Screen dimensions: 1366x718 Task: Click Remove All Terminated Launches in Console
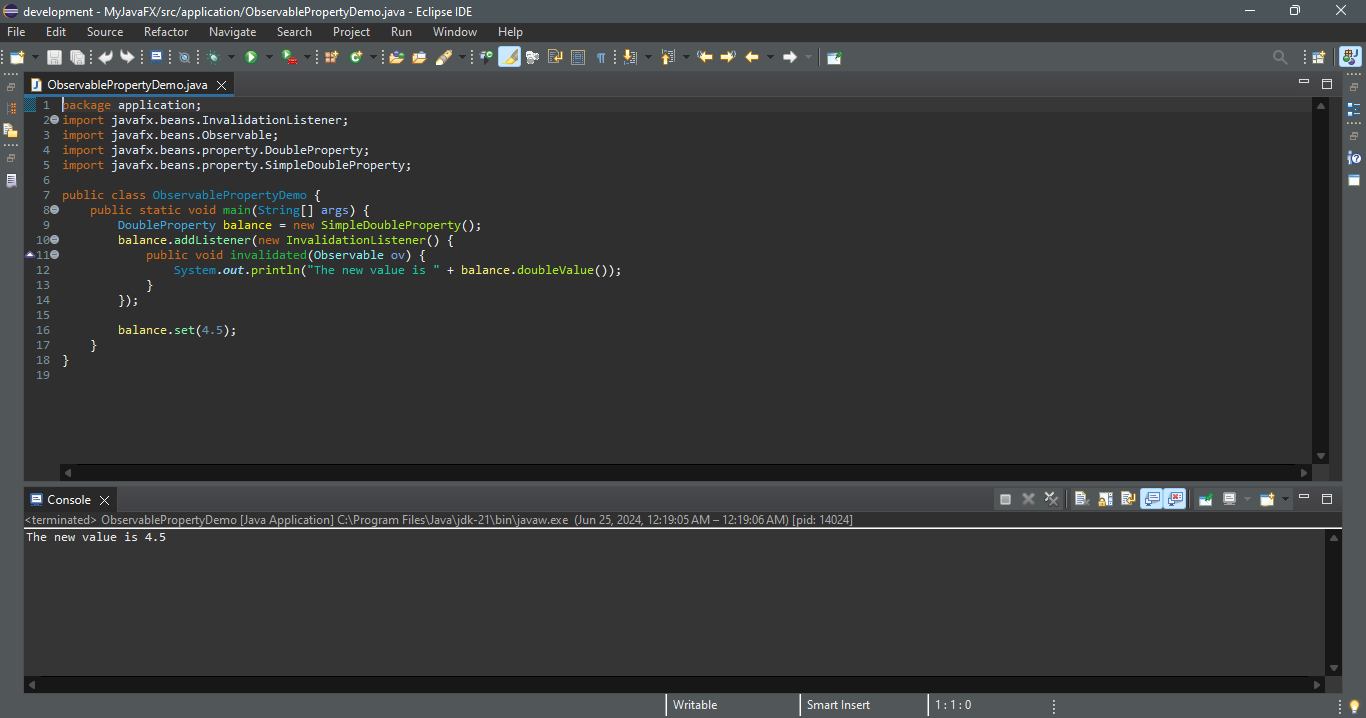(1051, 499)
